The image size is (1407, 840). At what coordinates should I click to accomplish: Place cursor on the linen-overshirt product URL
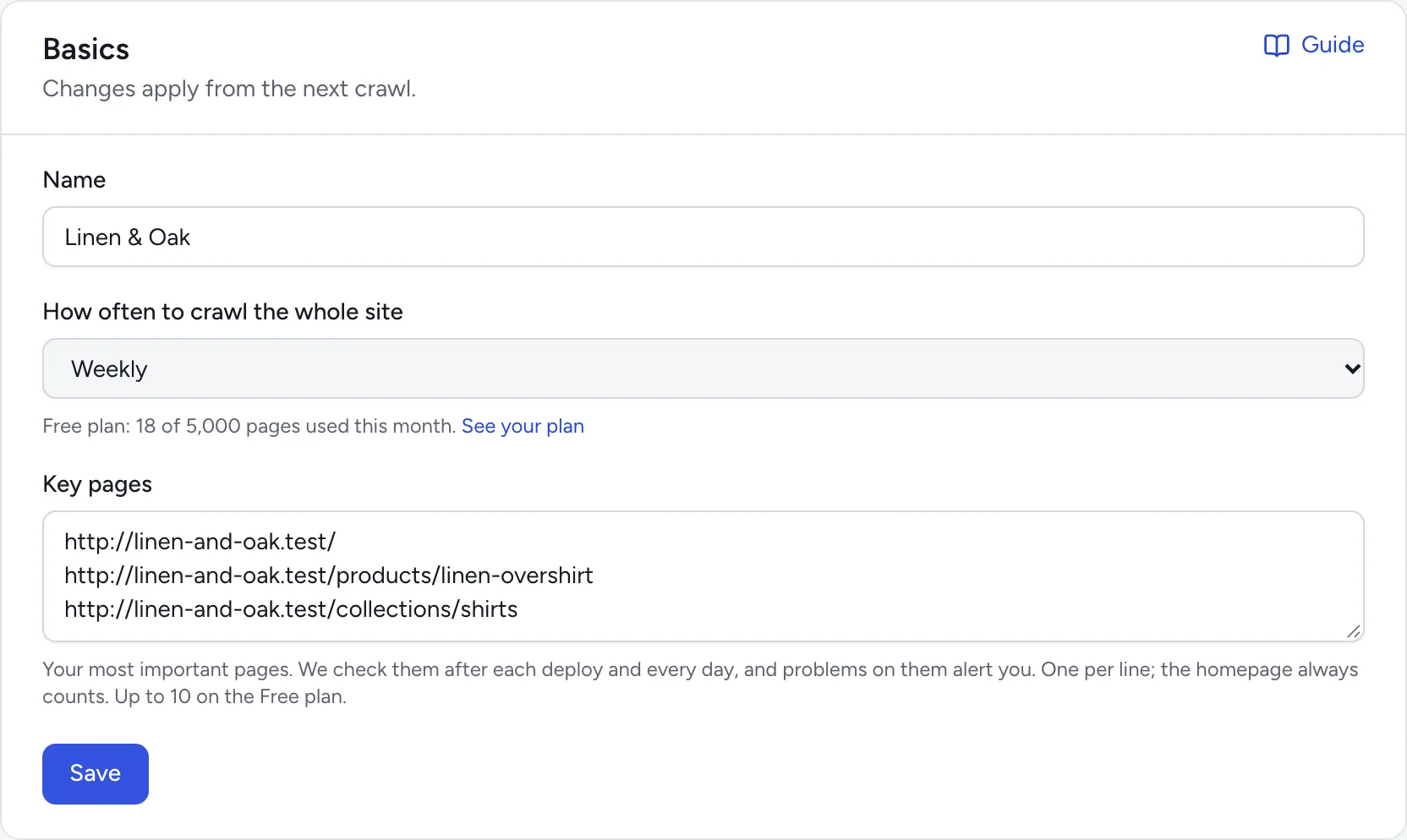329,575
